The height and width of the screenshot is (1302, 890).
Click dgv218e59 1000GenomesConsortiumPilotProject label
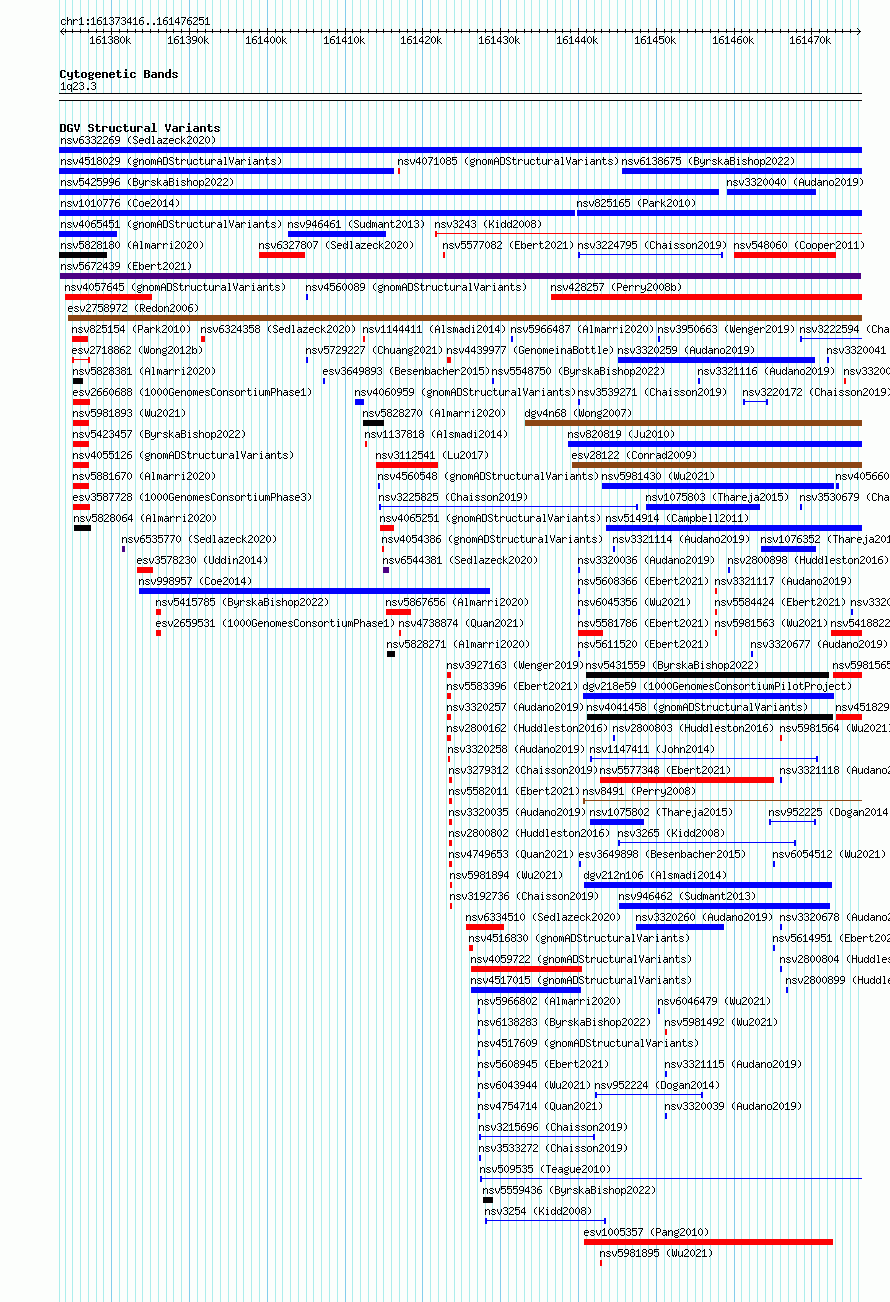coord(717,686)
